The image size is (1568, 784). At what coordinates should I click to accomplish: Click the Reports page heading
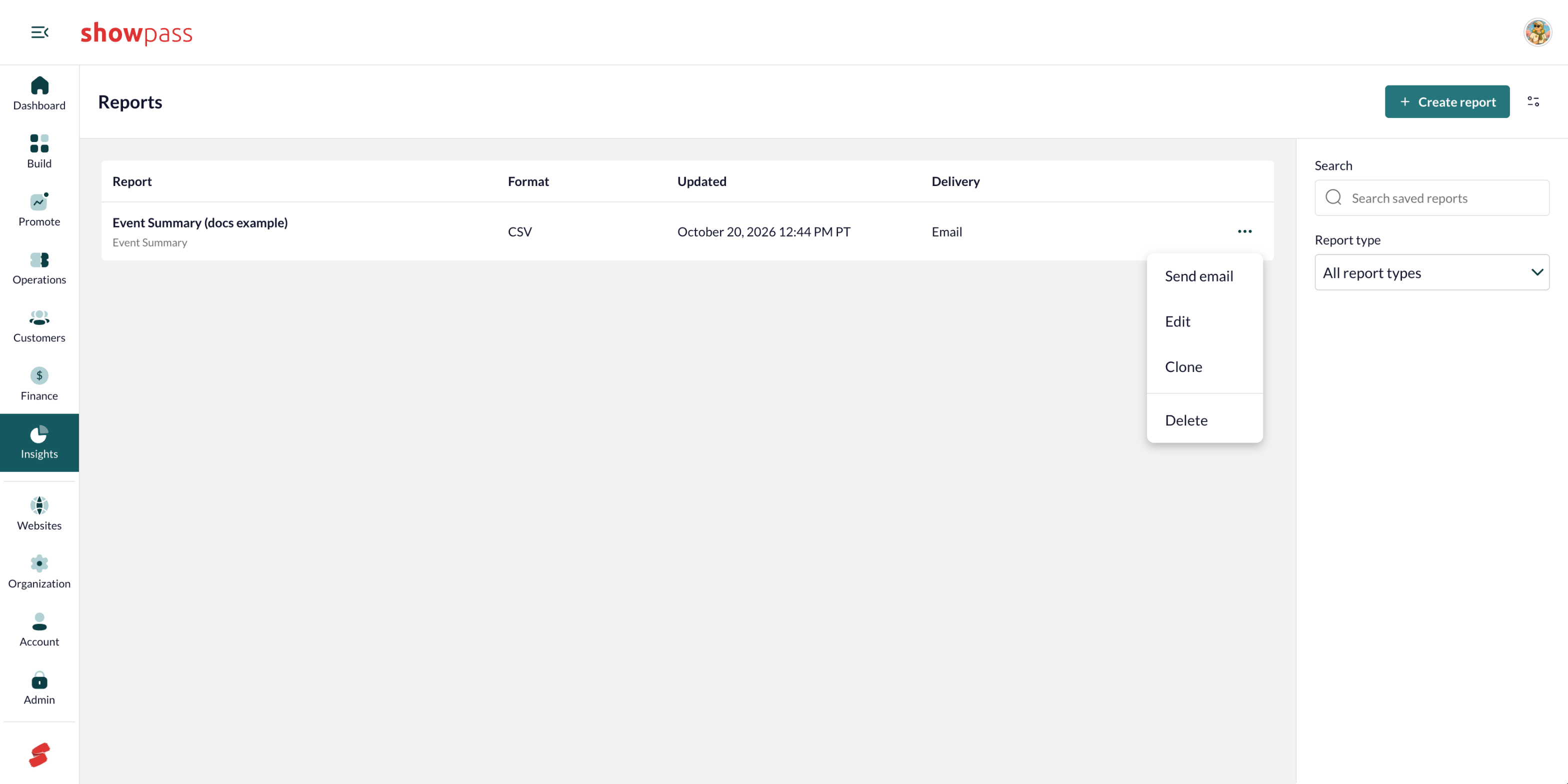pyautogui.click(x=130, y=101)
